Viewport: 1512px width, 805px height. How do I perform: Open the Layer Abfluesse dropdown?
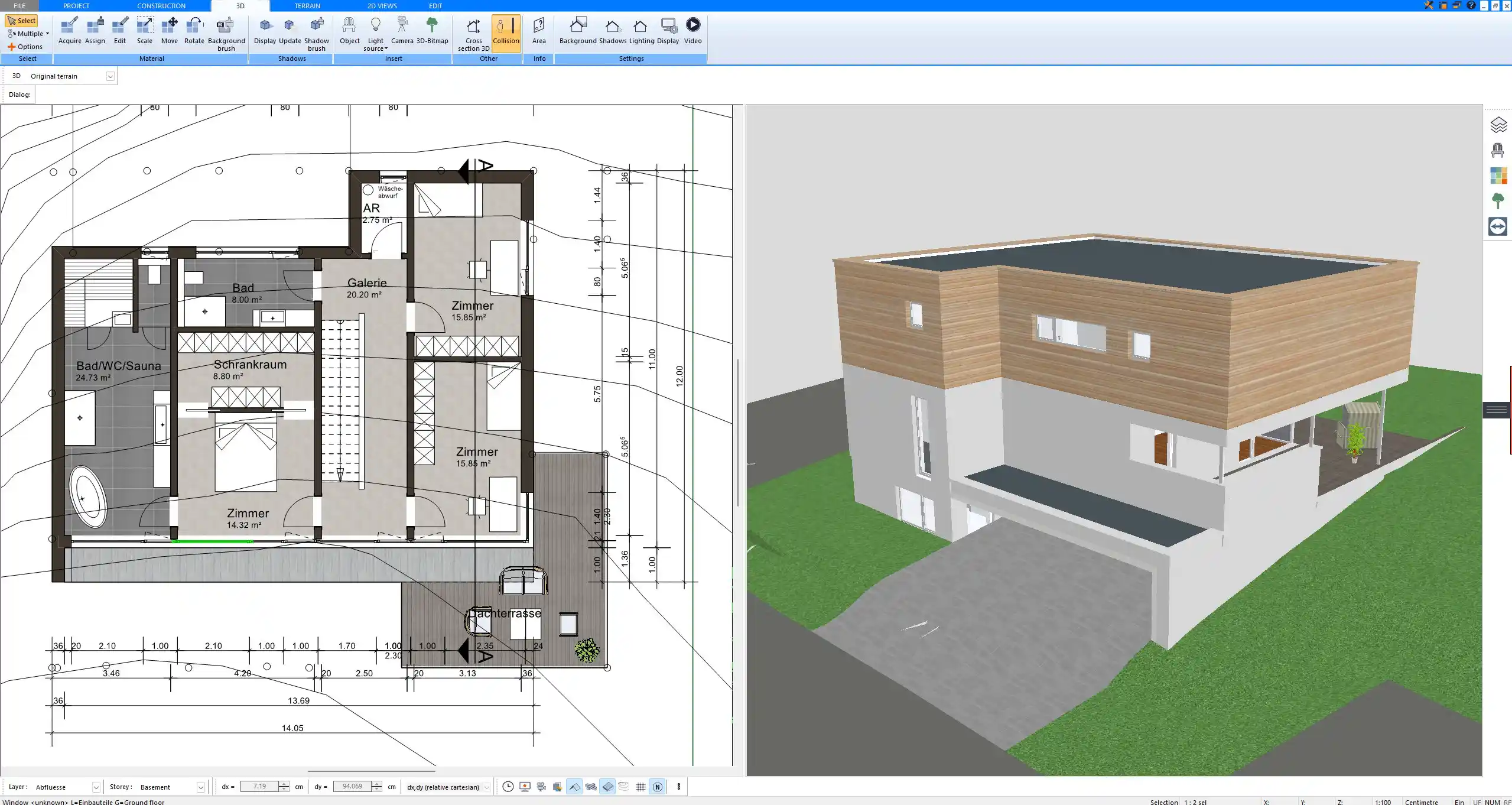pos(96,787)
